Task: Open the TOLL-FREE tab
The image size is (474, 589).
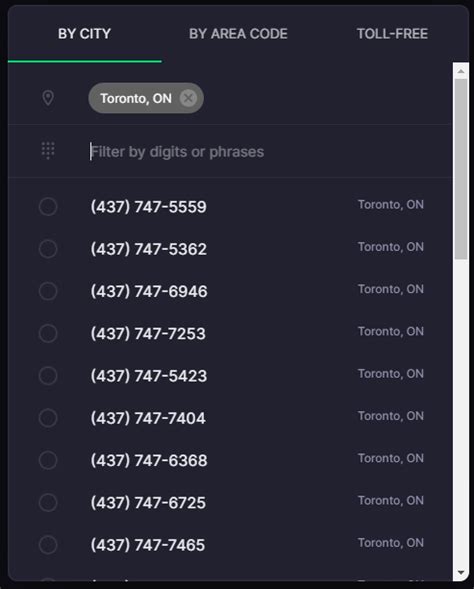Action: click(392, 34)
